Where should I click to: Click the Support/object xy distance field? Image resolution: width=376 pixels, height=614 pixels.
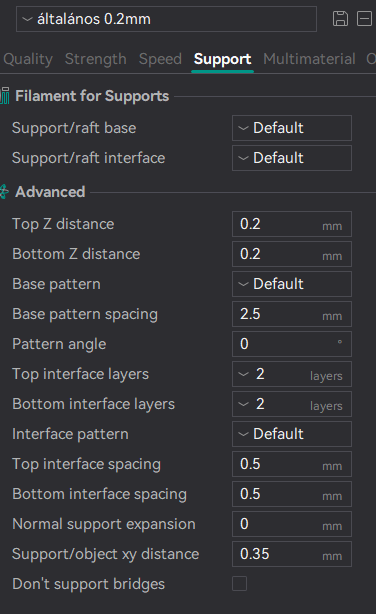point(292,554)
